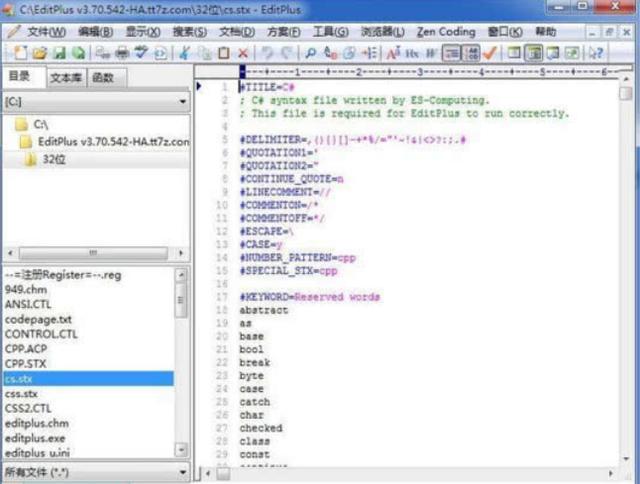Image resolution: width=640 pixels, height=484 pixels.
Task: Select the 函数 tab
Action: pos(103,77)
